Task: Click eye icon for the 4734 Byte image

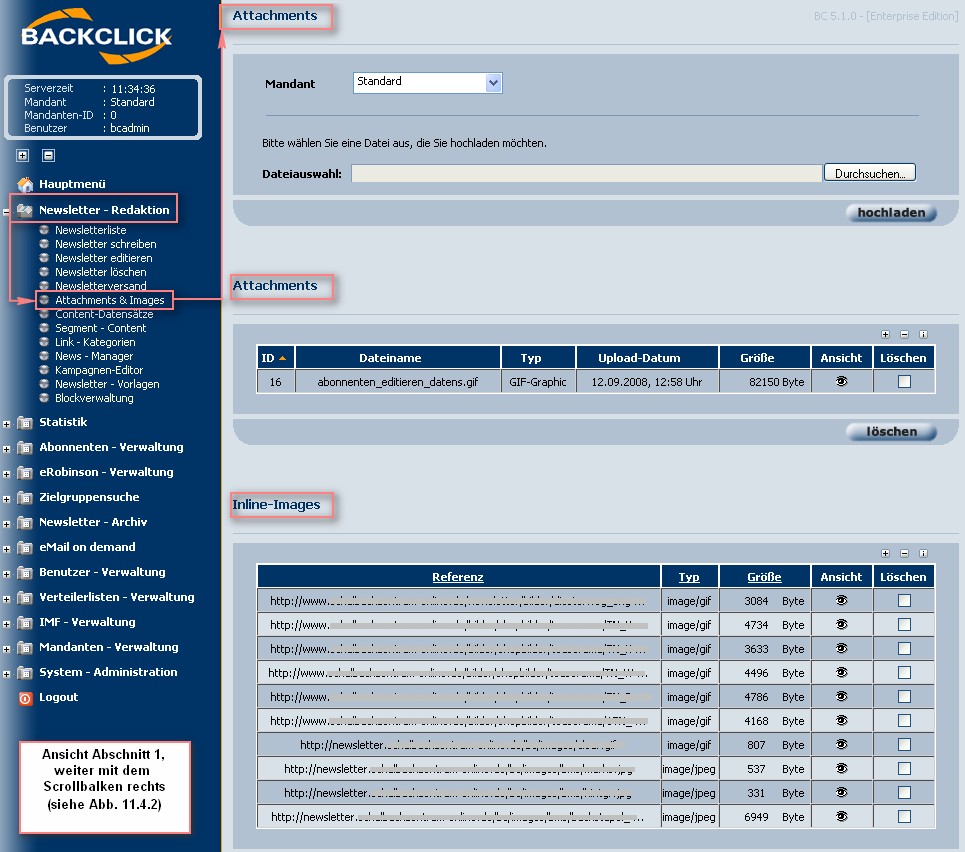Action: pos(841,625)
